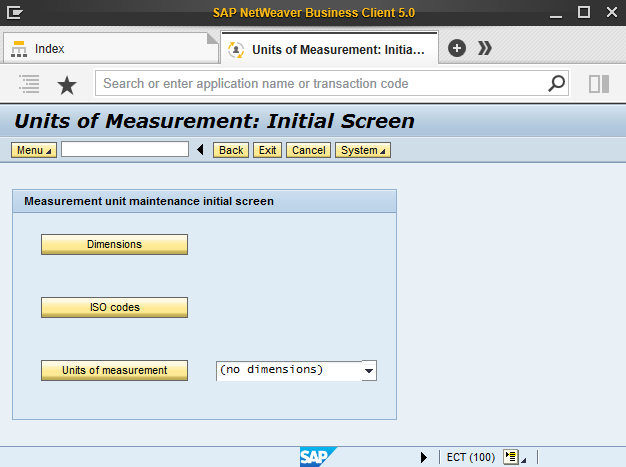
Task: Add a new tab with plus icon
Action: (x=457, y=48)
